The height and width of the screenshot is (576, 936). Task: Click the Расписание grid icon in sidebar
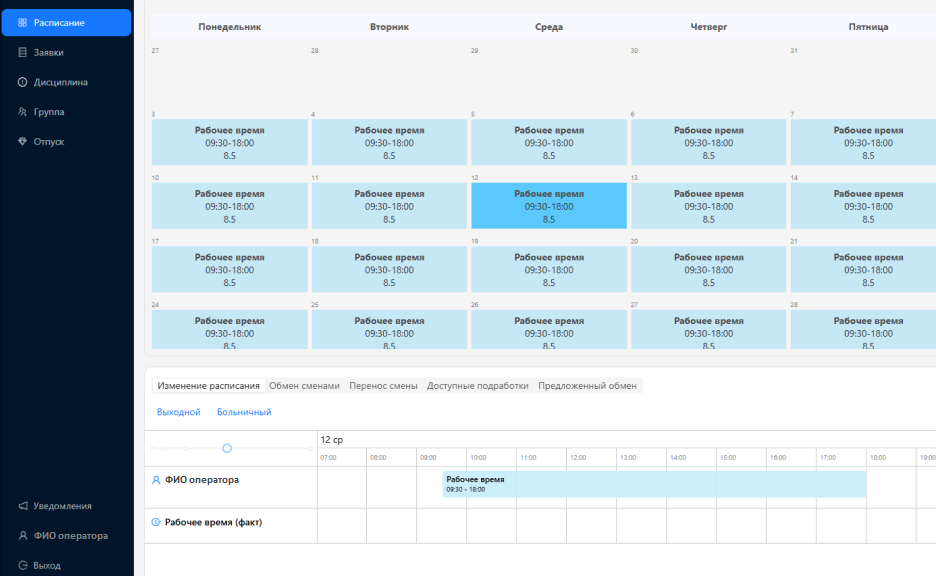pyautogui.click(x=22, y=23)
